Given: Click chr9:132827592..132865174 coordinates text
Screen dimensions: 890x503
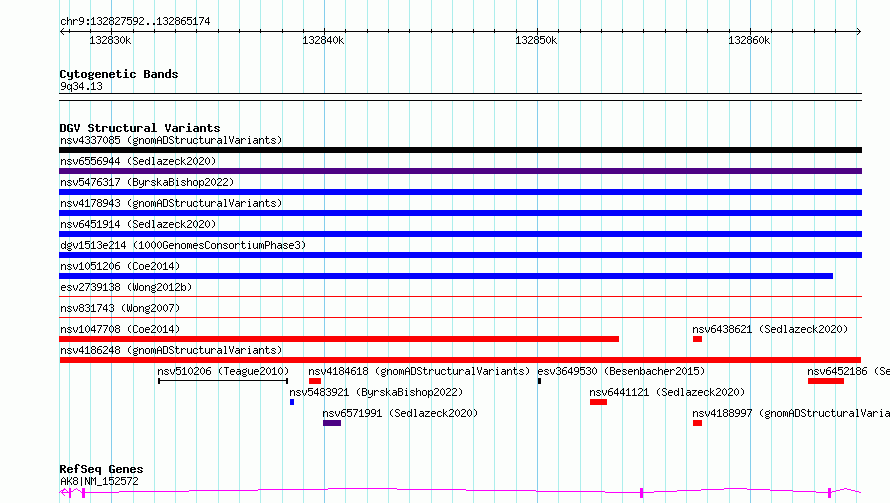Looking at the screenshot, I should [x=135, y=21].
